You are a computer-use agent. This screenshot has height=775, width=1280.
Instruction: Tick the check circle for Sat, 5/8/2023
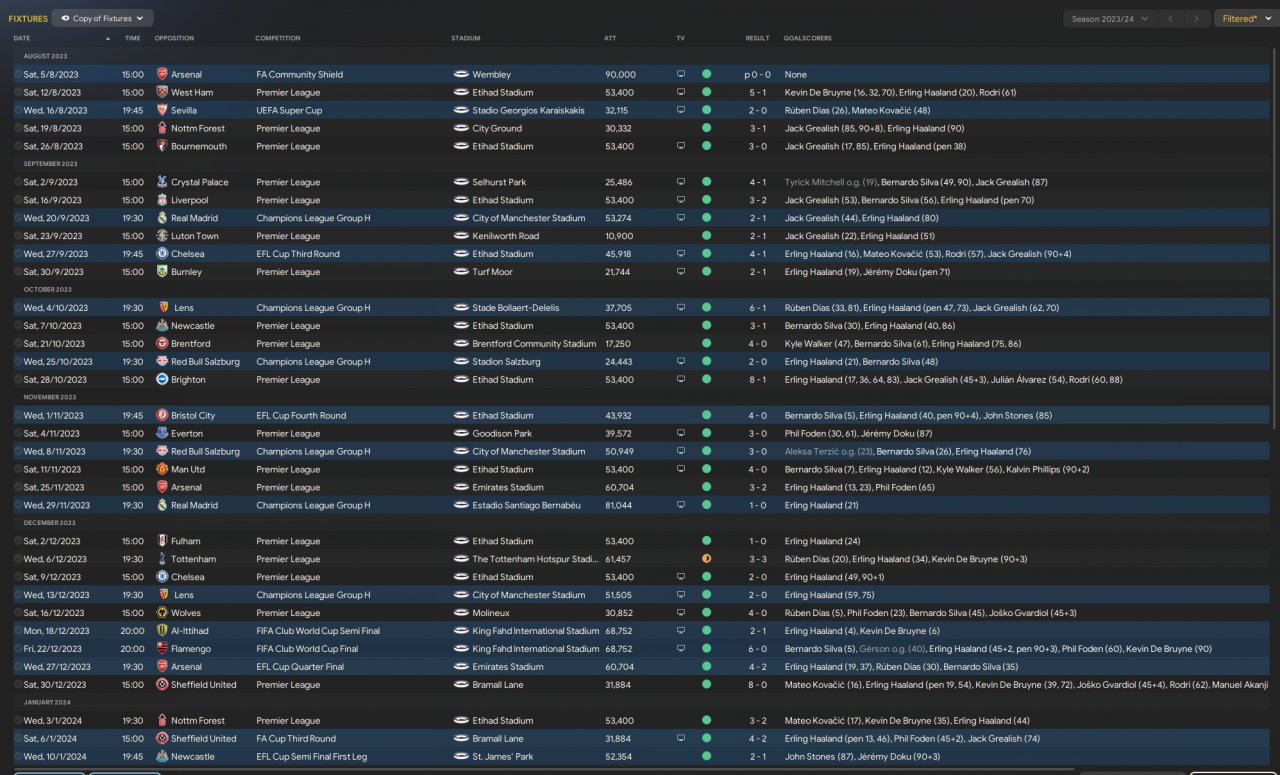pos(18,74)
